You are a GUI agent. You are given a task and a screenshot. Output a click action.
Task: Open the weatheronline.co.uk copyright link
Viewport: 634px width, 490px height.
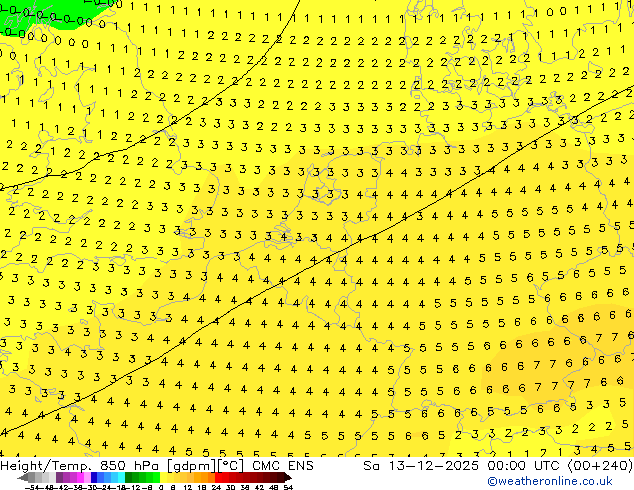click(550, 481)
